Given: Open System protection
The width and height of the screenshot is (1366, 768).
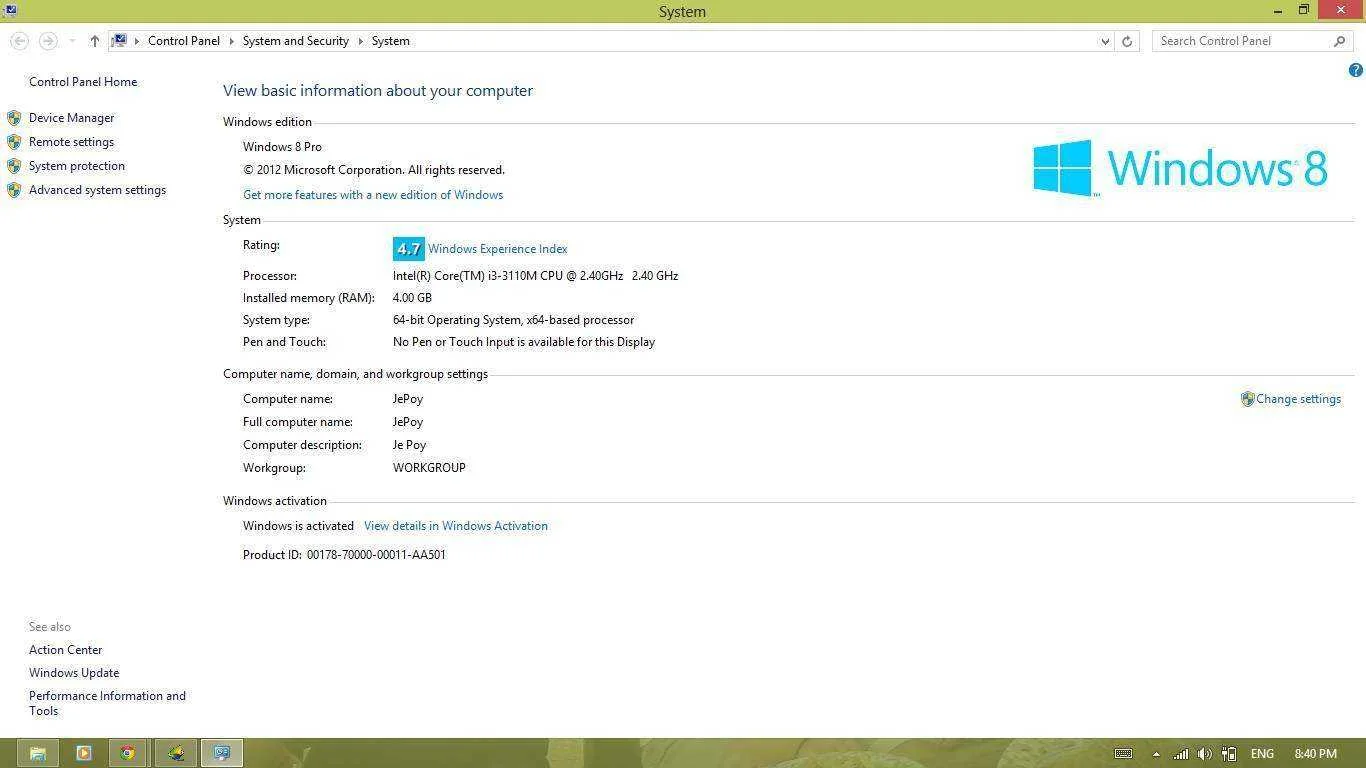Looking at the screenshot, I should [77, 166].
